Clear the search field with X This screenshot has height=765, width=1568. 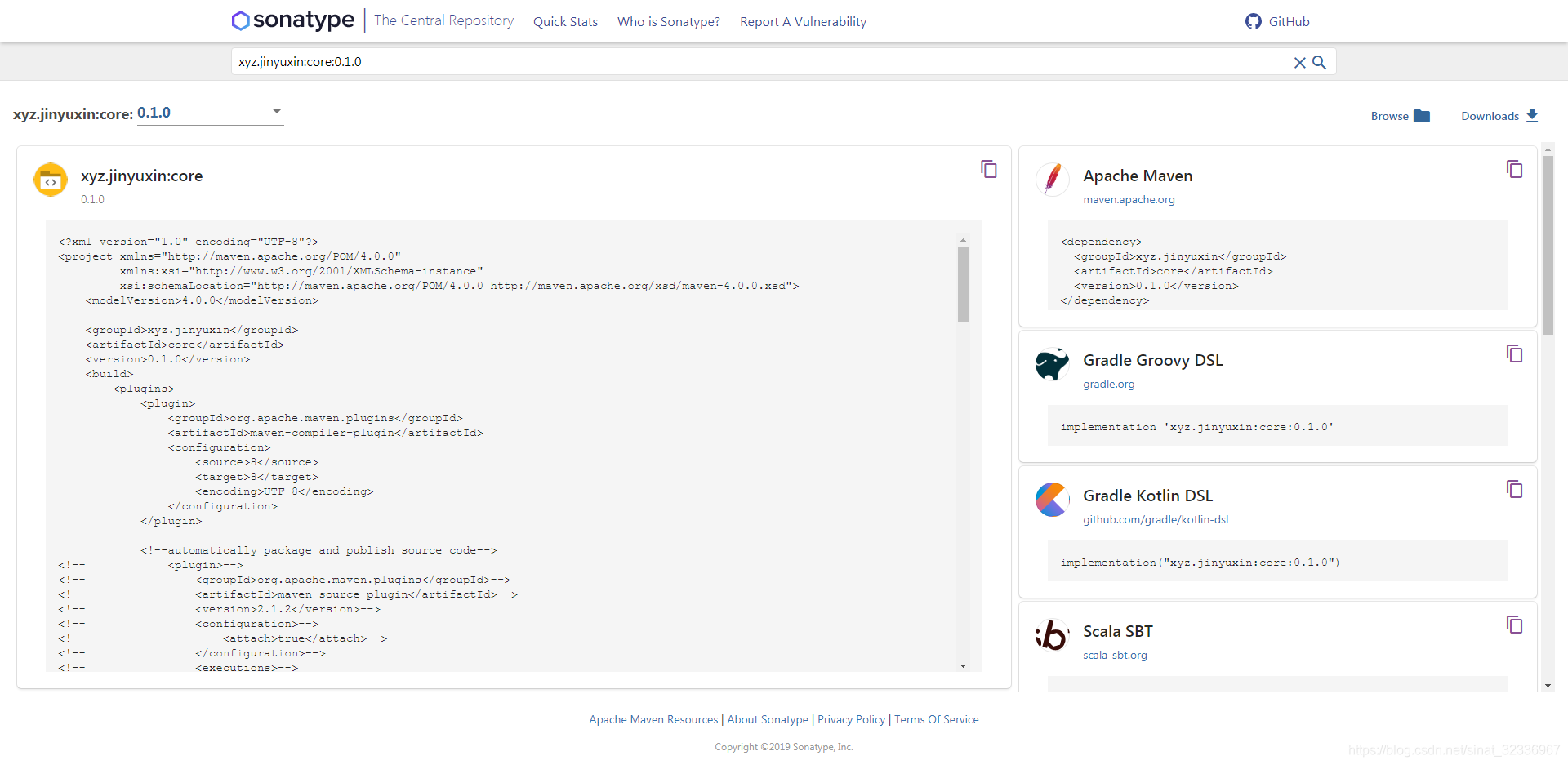1299,63
